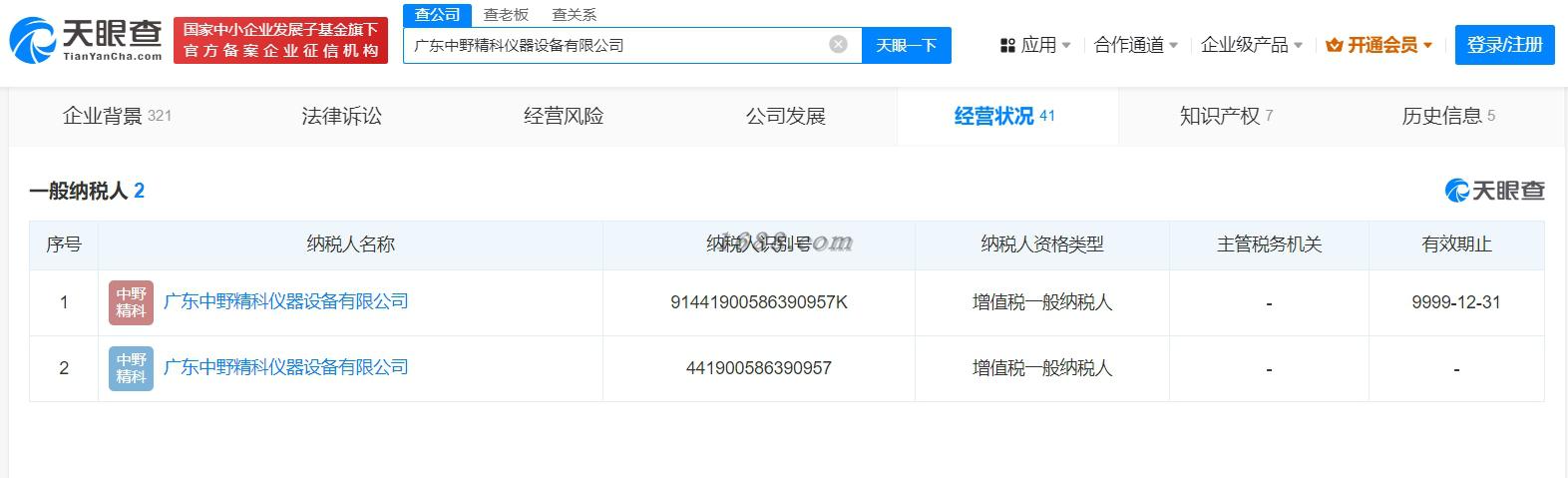Expand the 合作通道 dropdown
This screenshot has height=478, width=1568.
point(1136,45)
